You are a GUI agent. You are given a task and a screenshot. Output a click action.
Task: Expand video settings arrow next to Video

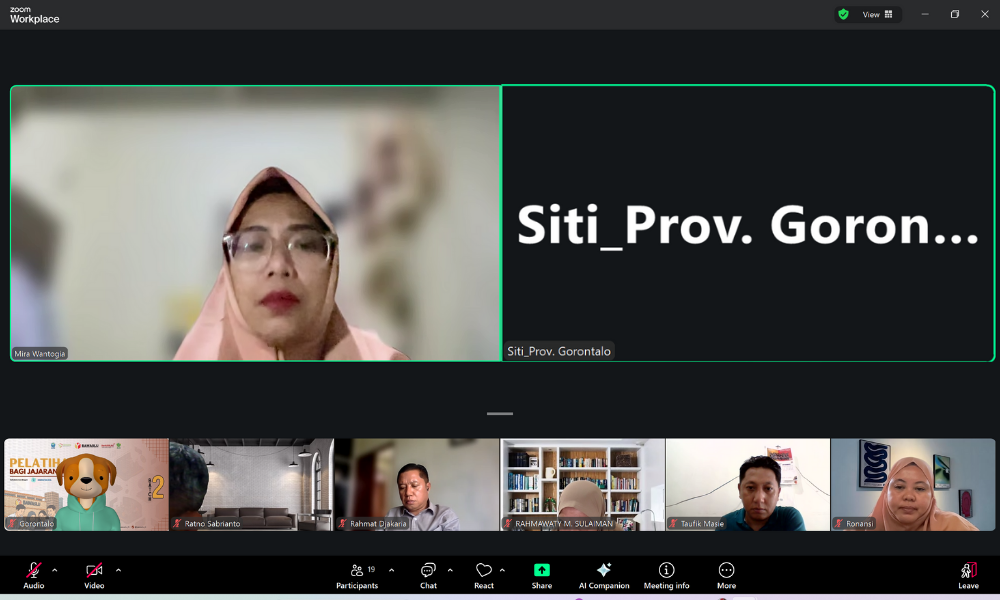pyautogui.click(x=118, y=570)
